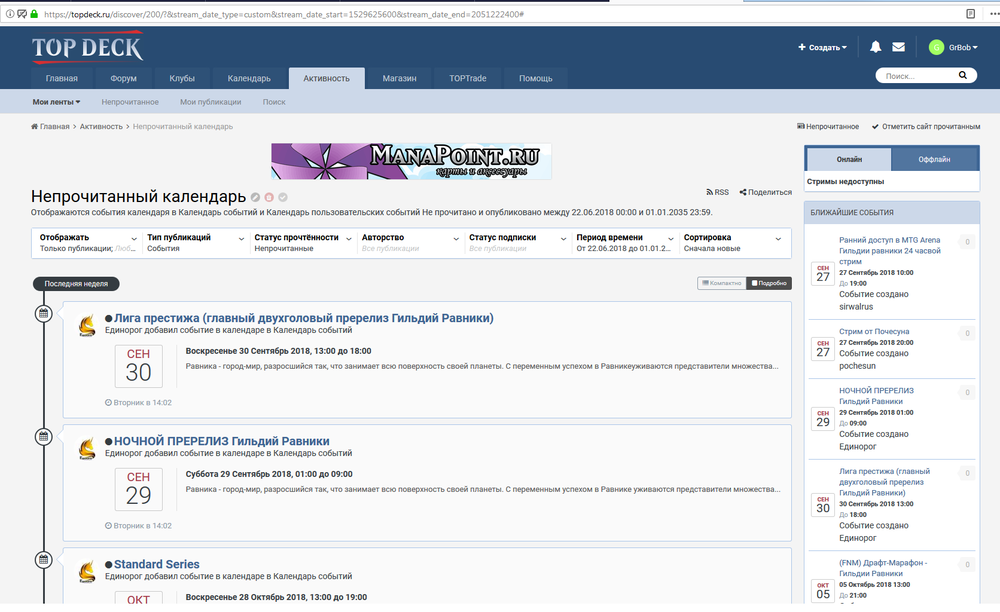Click the calendar icon beside Лига престижа event
Viewport: 1000px width, 612px height.
coord(41,313)
